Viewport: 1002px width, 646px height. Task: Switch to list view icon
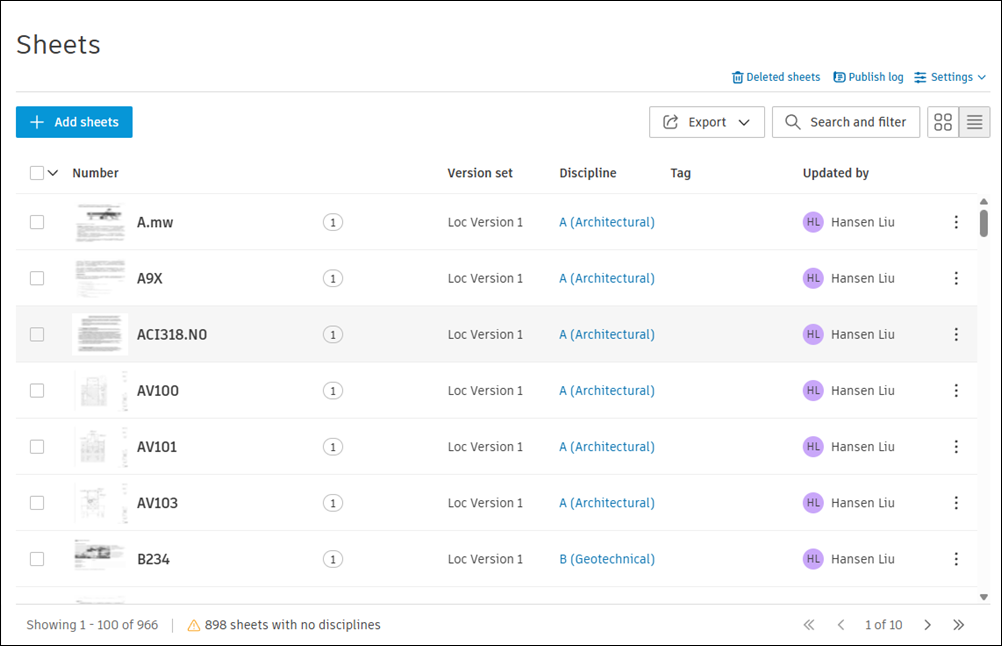(975, 122)
